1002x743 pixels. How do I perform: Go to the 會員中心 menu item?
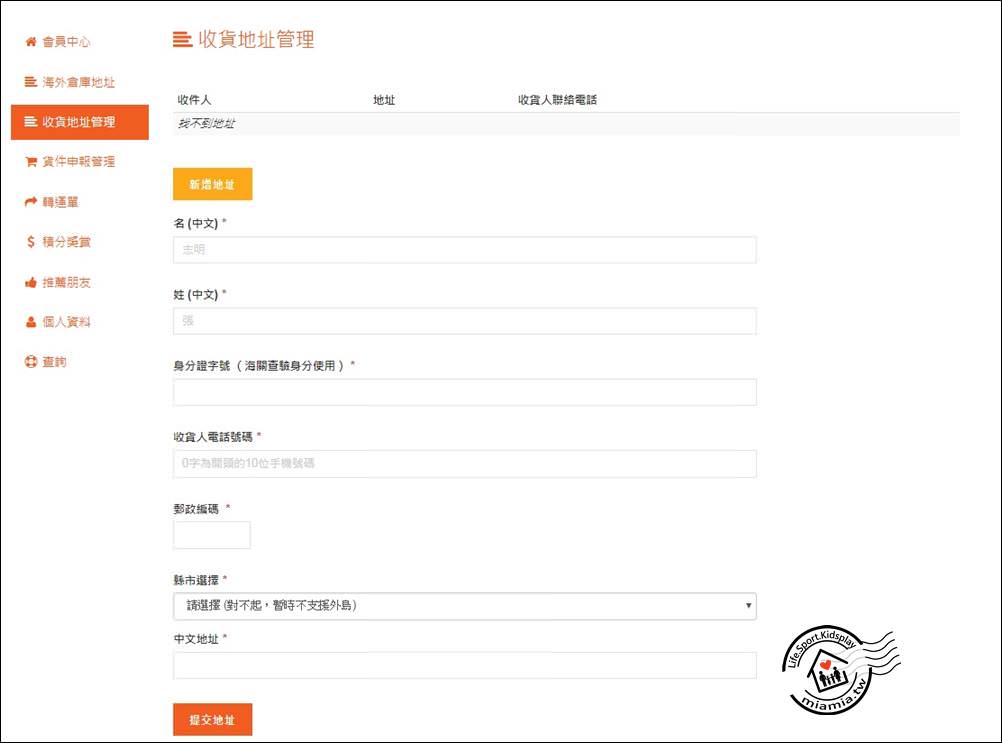66,42
